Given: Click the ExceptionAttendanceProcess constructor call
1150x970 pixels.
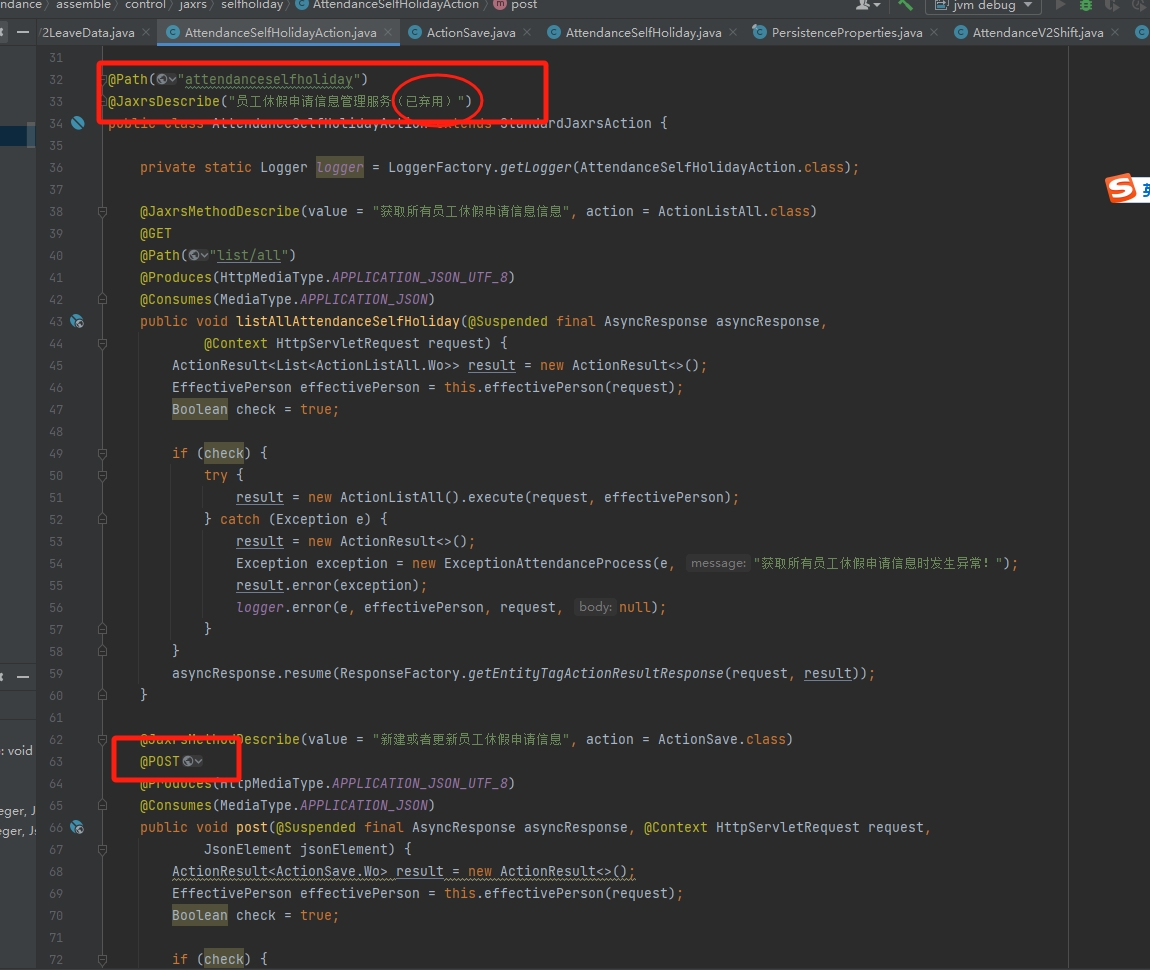Looking at the screenshot, I should click(547, 563).
